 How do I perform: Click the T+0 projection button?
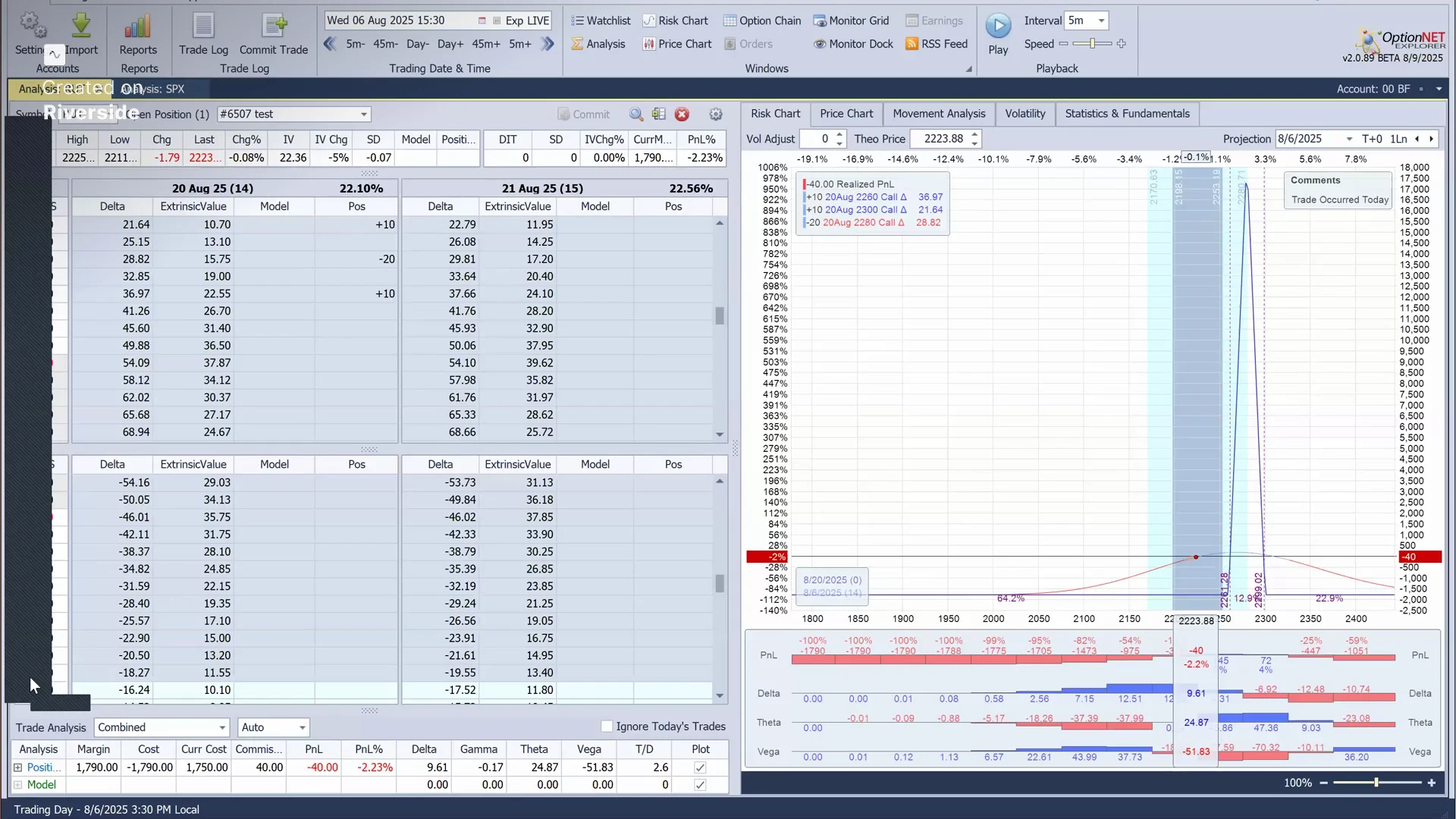pos(1372,139)
